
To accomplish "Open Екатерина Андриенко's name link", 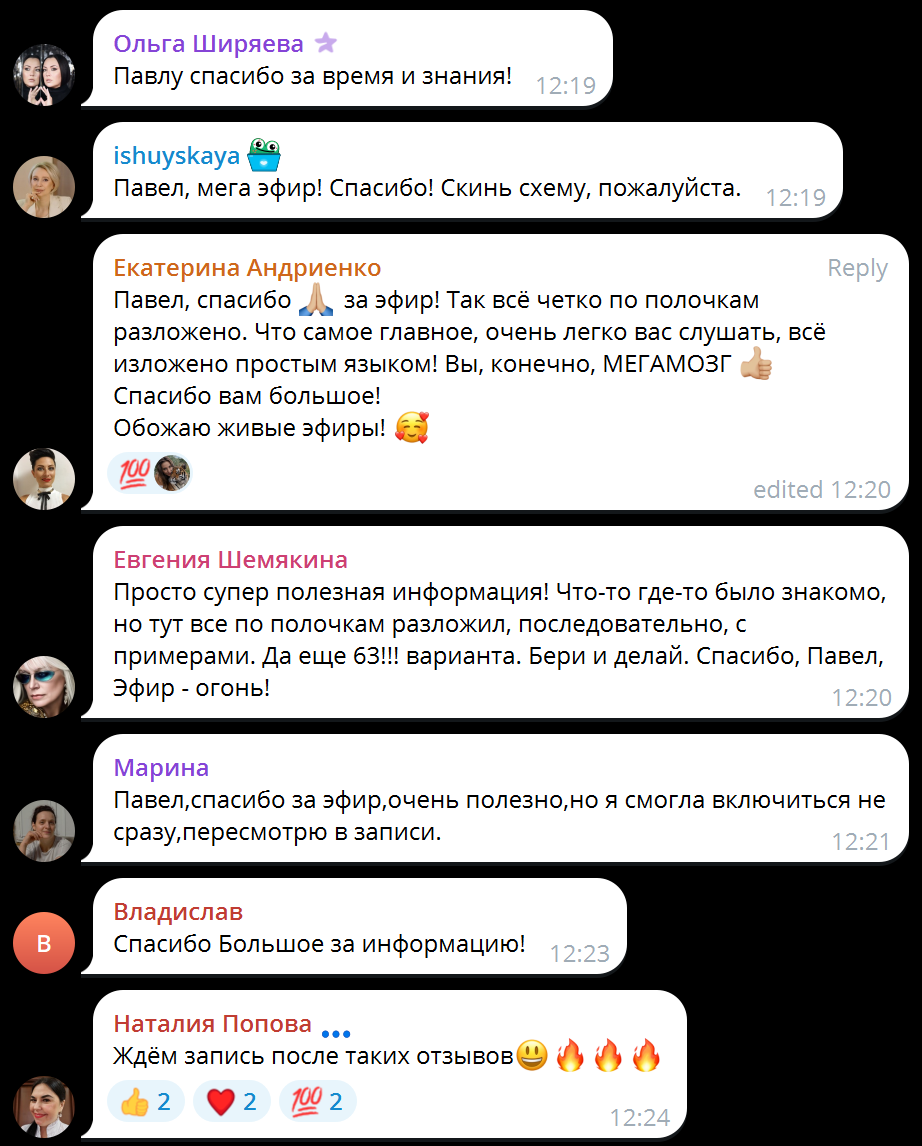I will [x=247, y=267].
